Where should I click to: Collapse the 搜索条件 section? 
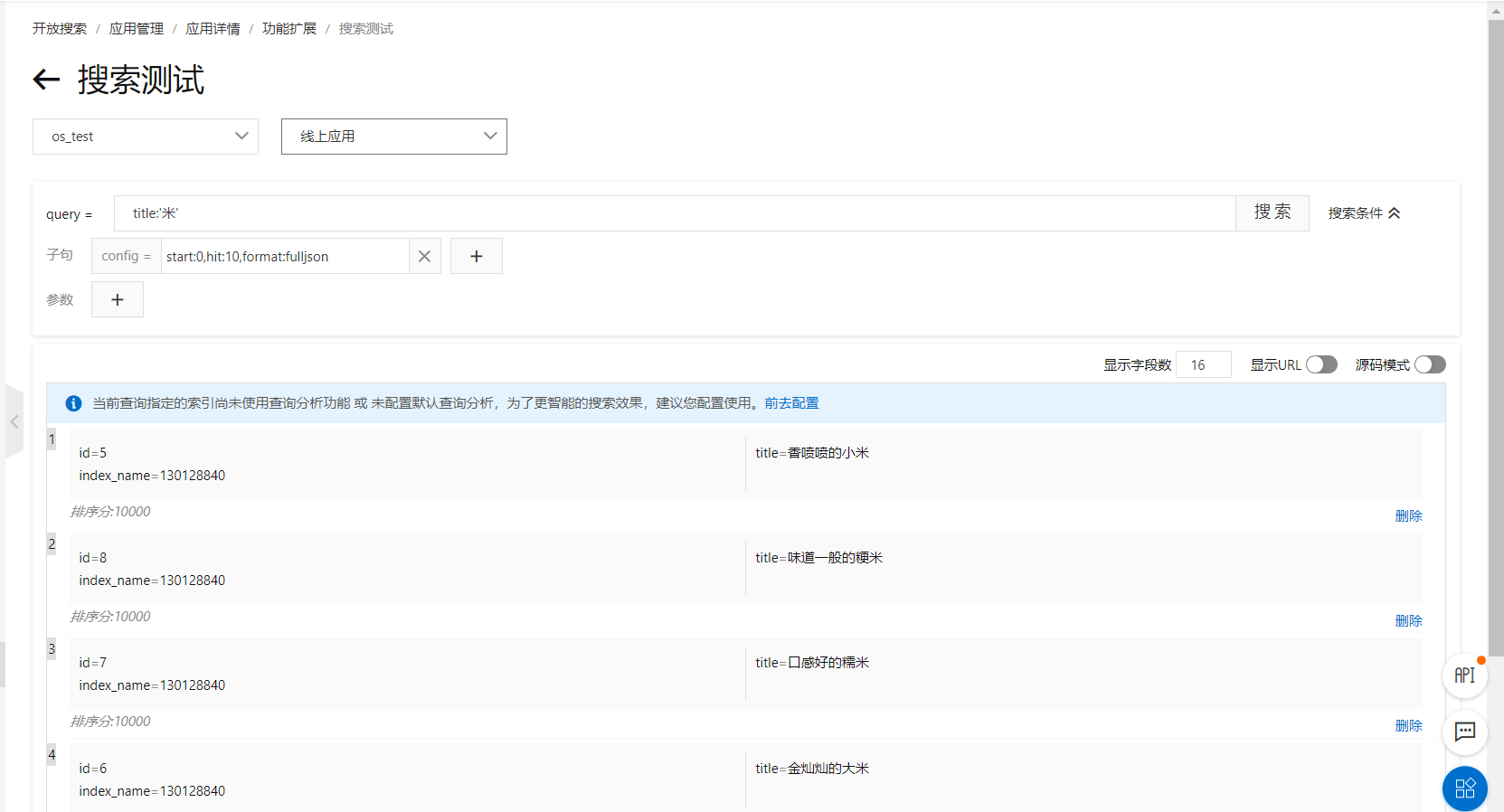coord(1364,213)
